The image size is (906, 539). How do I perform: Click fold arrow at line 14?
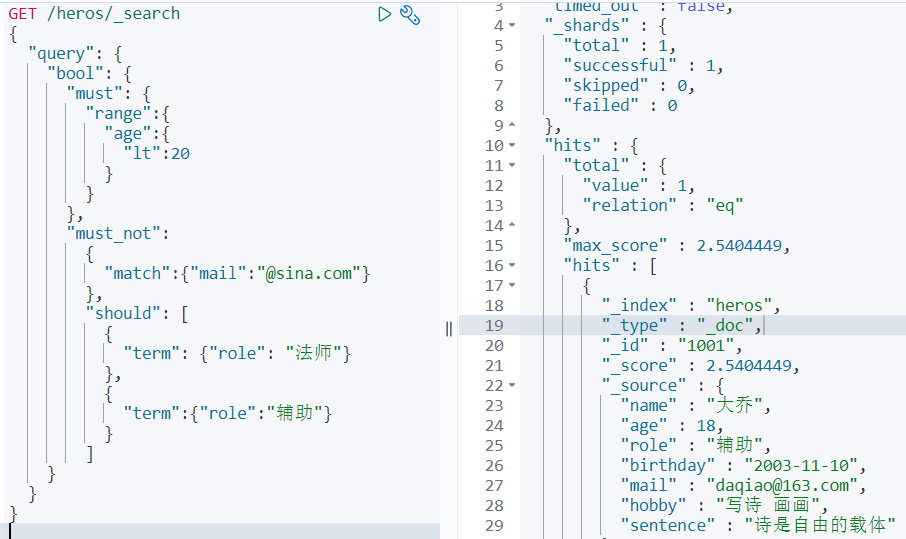512,225
